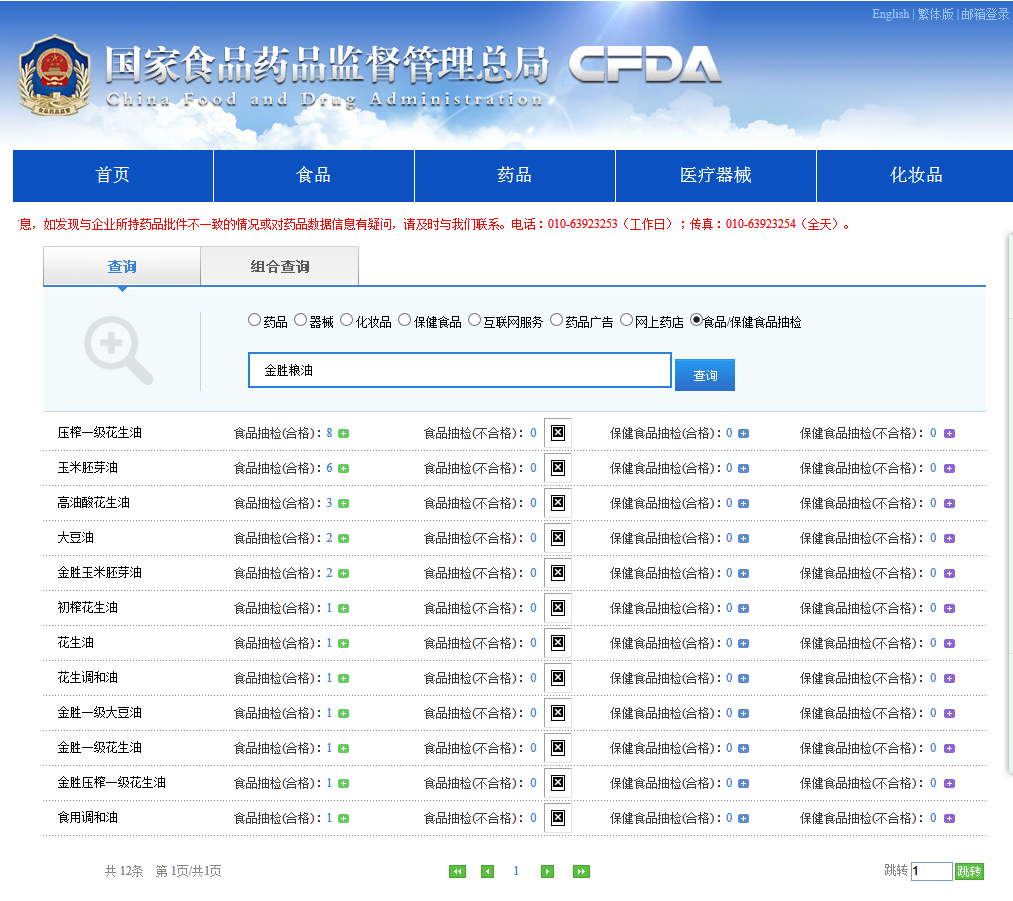Click the X box icon in 压榨一级花生油 row

(558, 433)
